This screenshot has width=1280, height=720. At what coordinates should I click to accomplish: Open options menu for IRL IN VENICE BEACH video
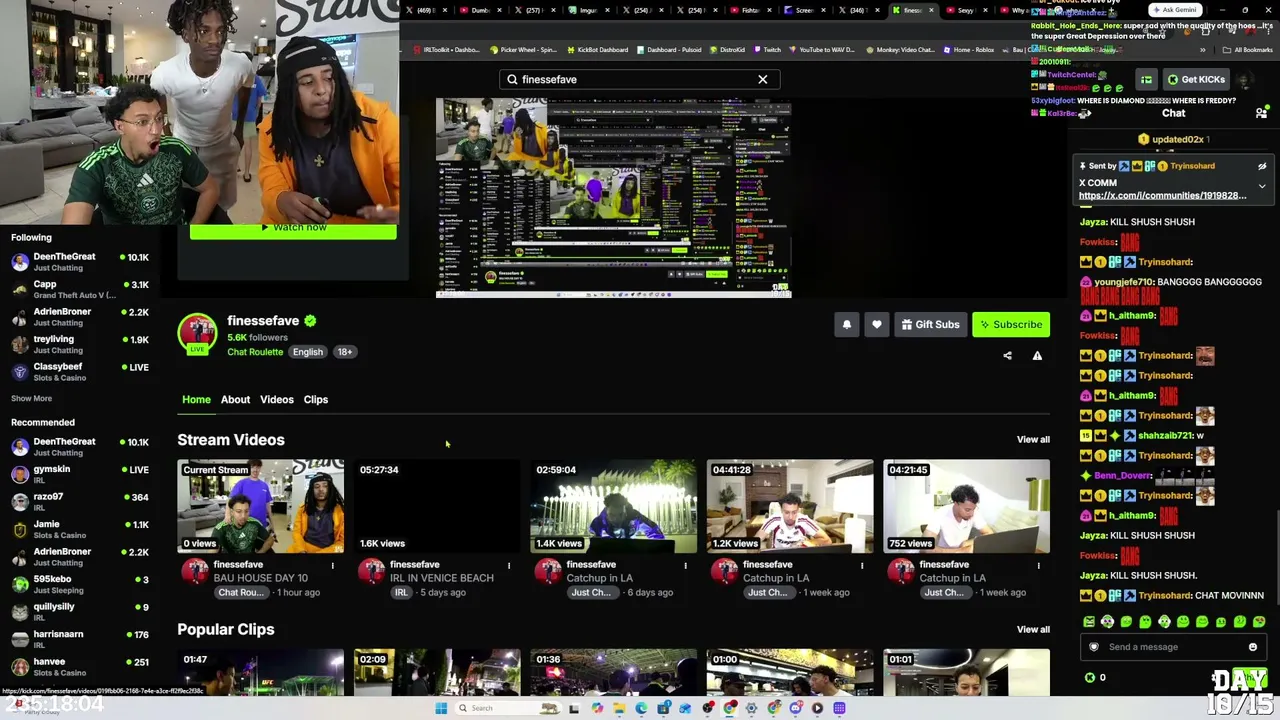(509, 566)
